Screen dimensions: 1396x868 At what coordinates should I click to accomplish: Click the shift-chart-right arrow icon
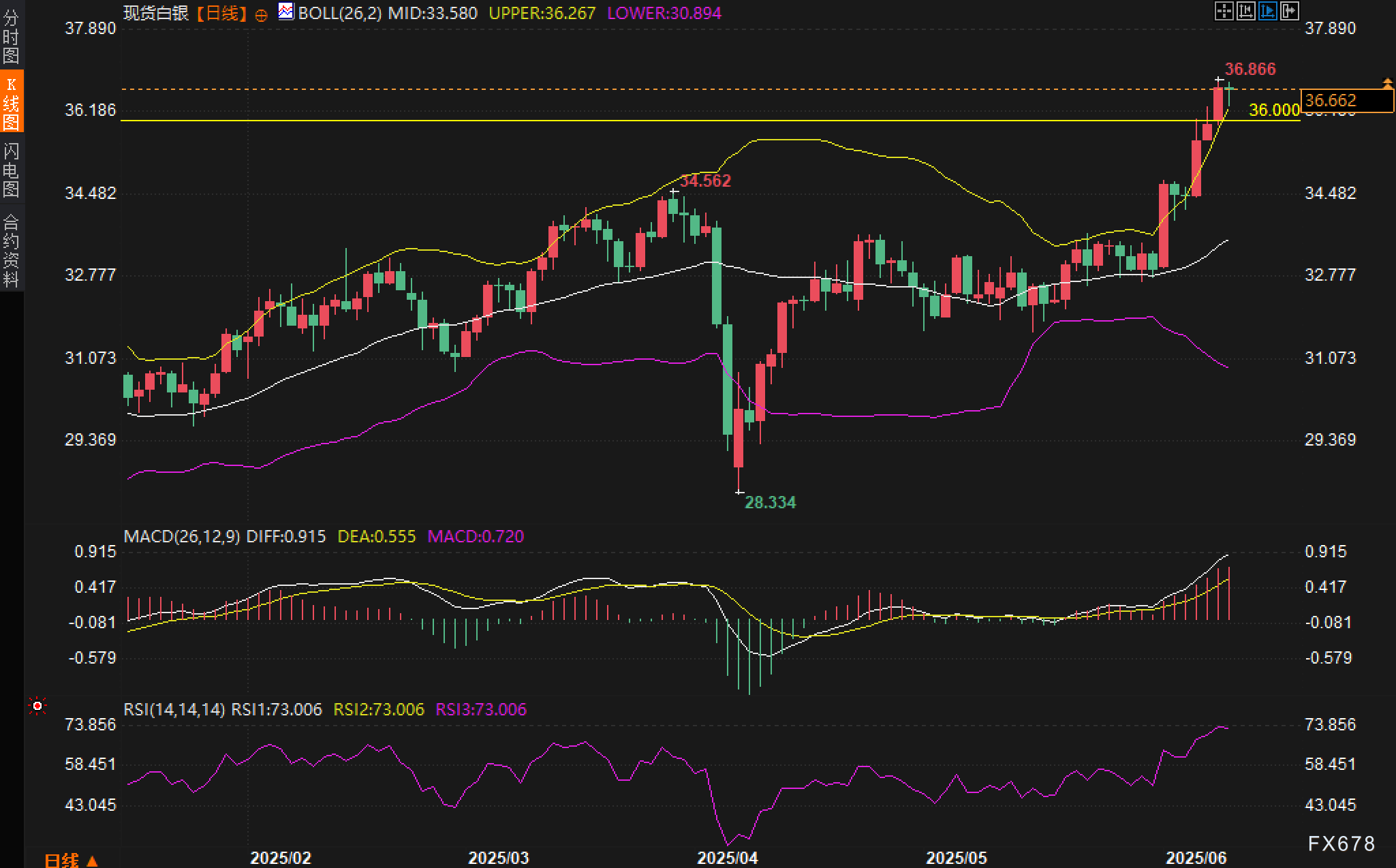[x=1289, y=11]
